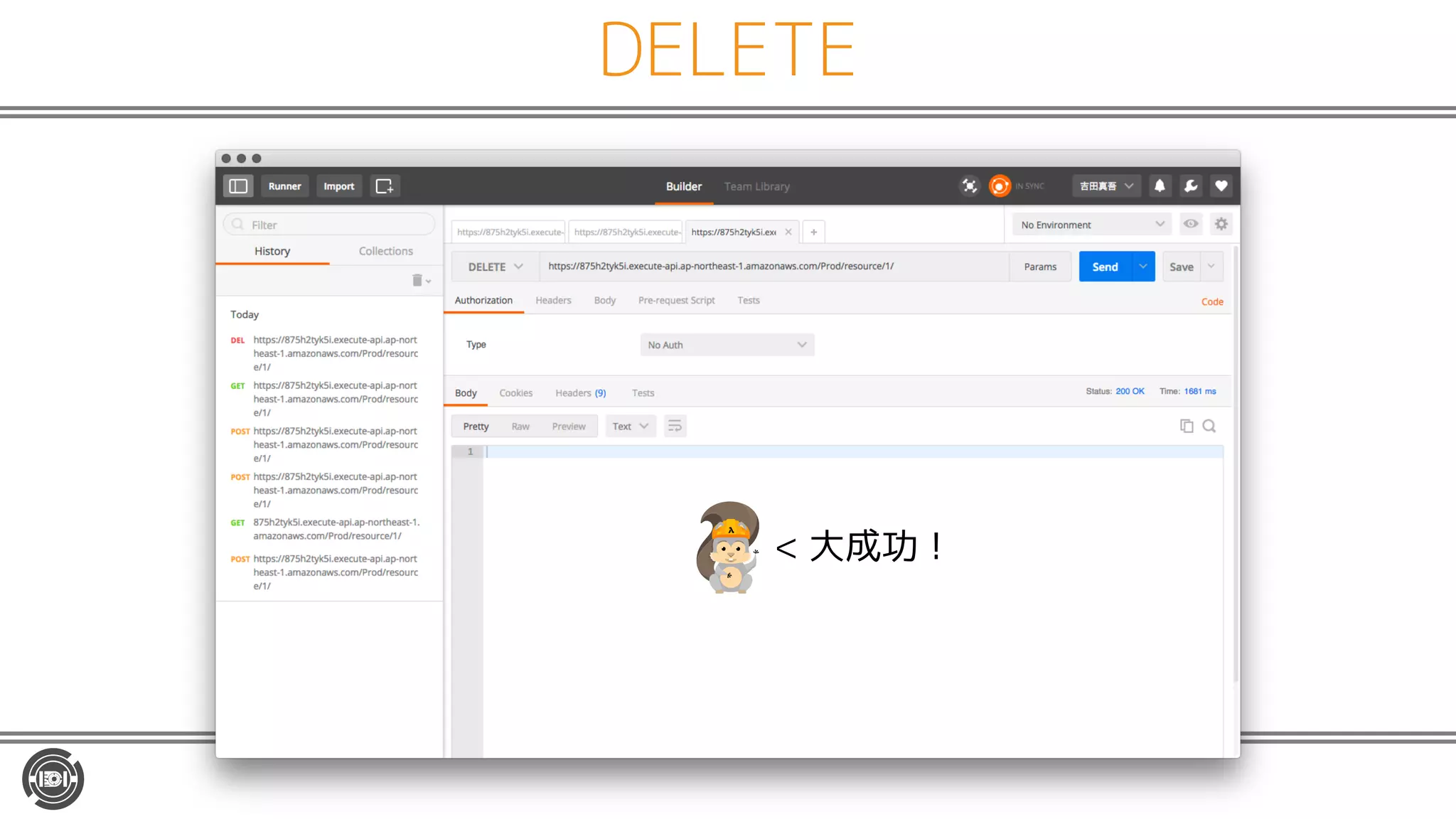Click the orange sync status icon
Viewport: 1456px width, 819px height.
1000,186
